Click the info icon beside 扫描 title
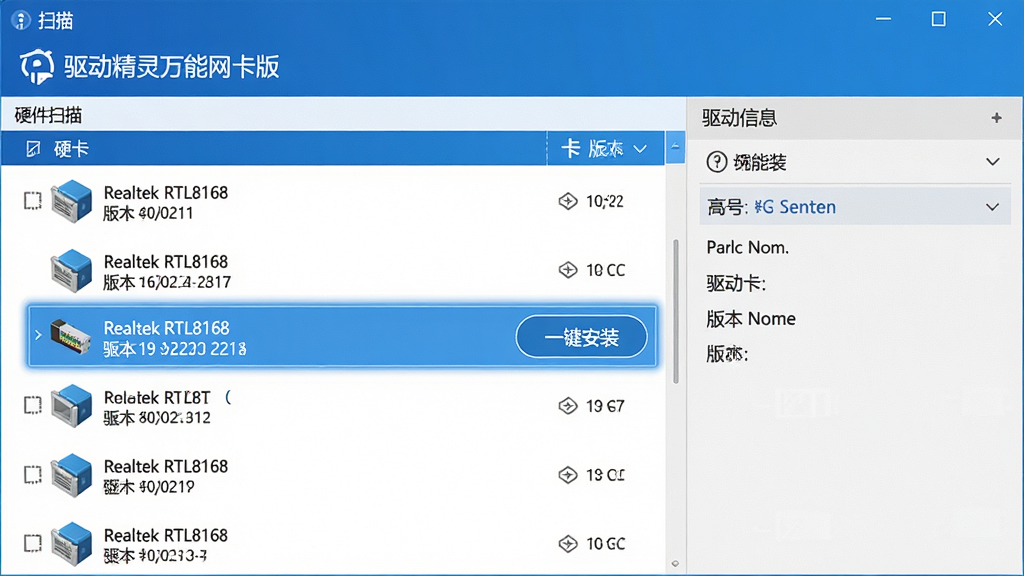This screenshot has width=1024, height=576. [x=20, y=20]
